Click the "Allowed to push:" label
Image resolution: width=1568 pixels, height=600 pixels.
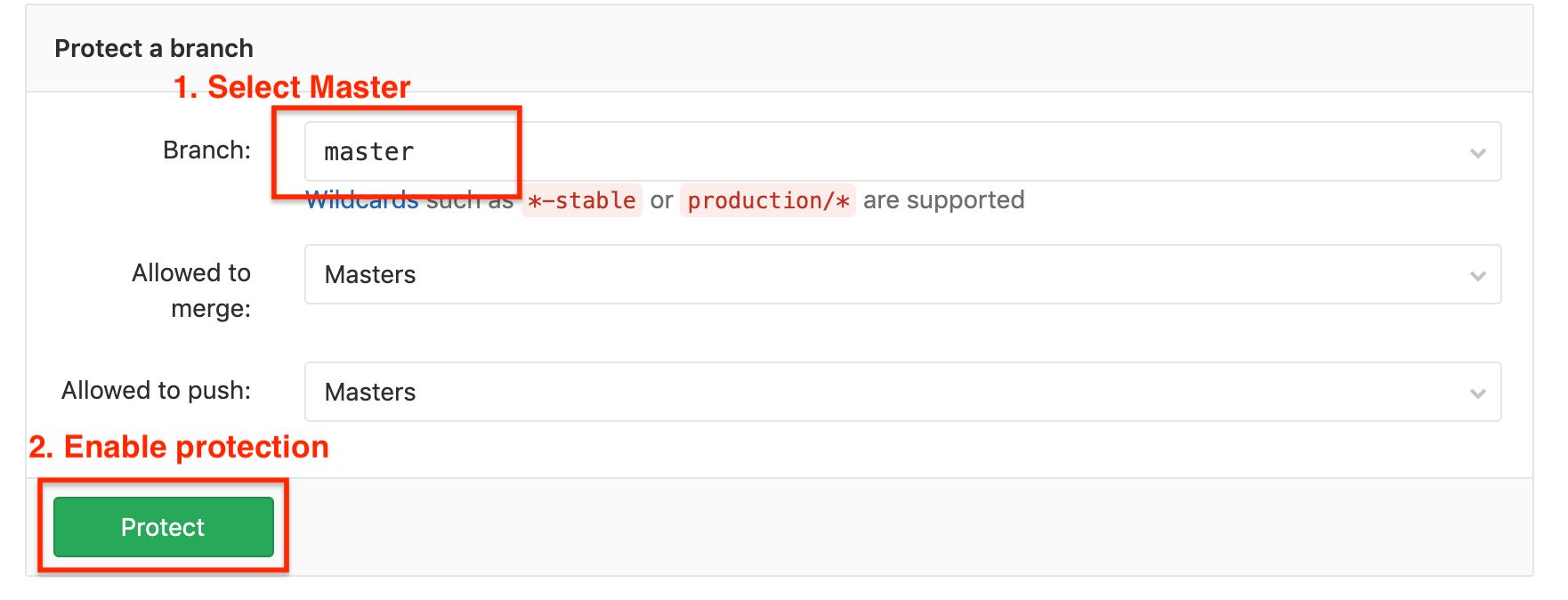point(156,391)
